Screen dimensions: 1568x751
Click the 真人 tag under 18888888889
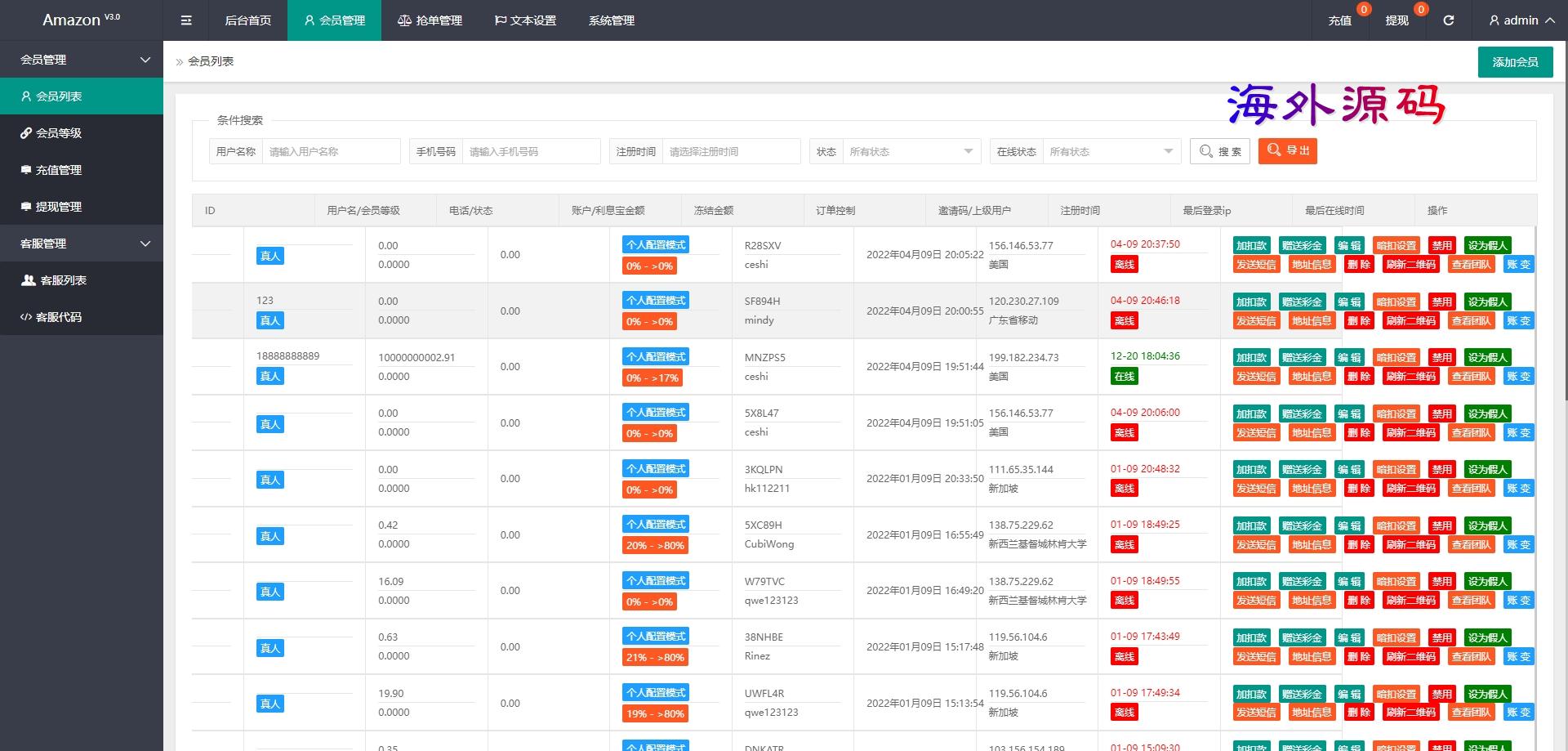(x=270, y=376)
